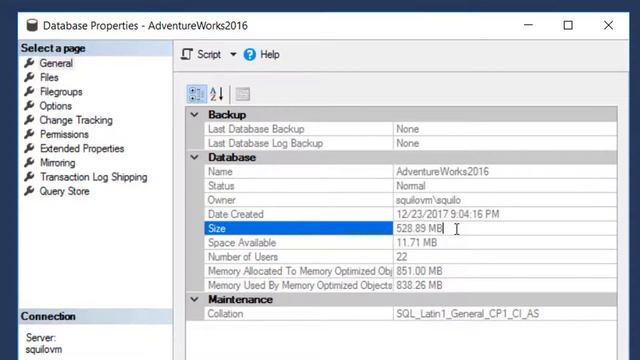
Task: Select Memory Allocated To Memory Optimized row
Action: click(410, 271)
